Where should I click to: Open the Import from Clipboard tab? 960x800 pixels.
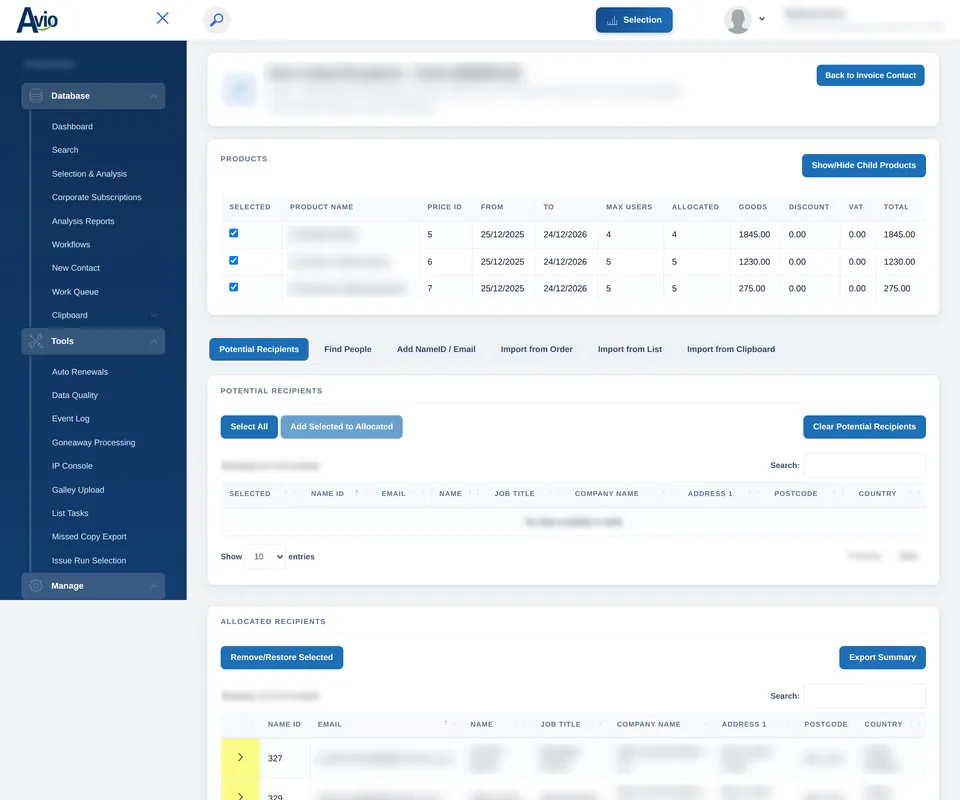click(731, 350)
